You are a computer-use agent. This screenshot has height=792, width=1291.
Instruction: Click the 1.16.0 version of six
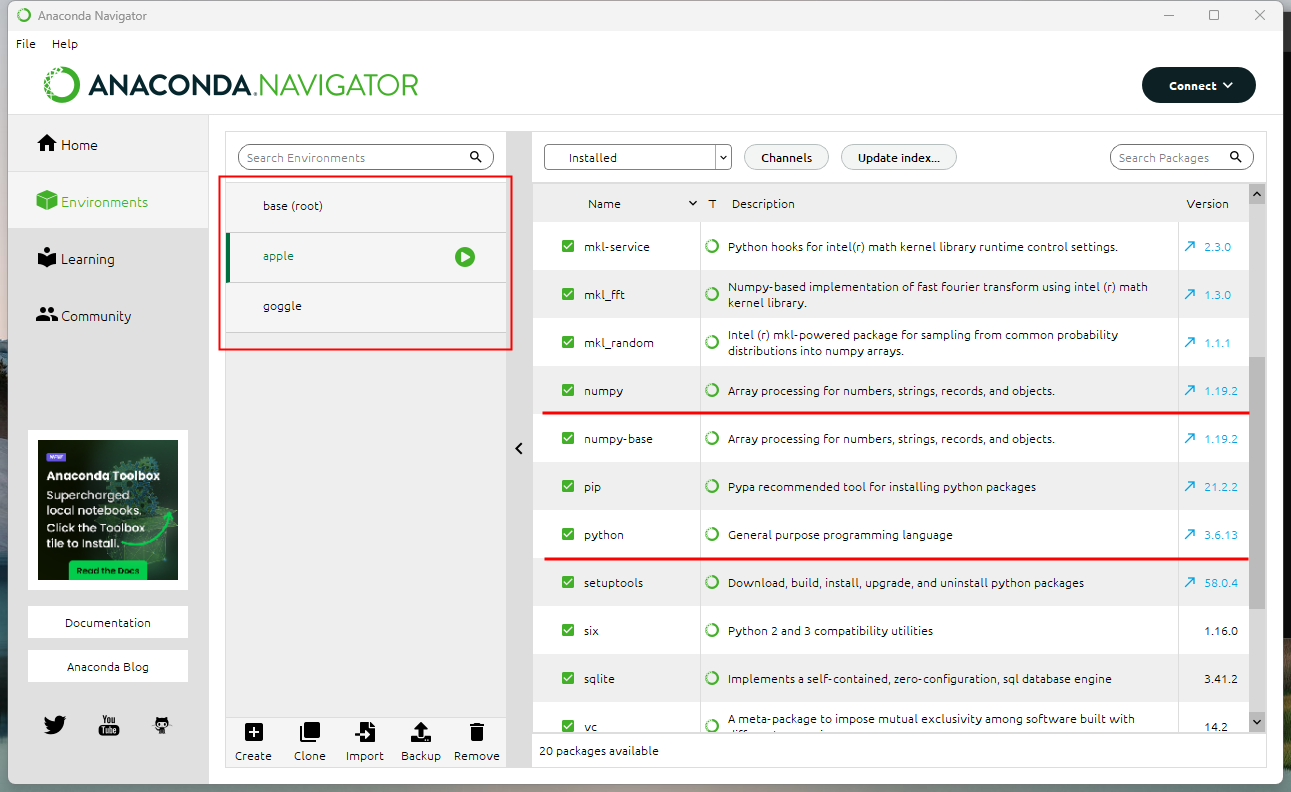click(1221, 630)
